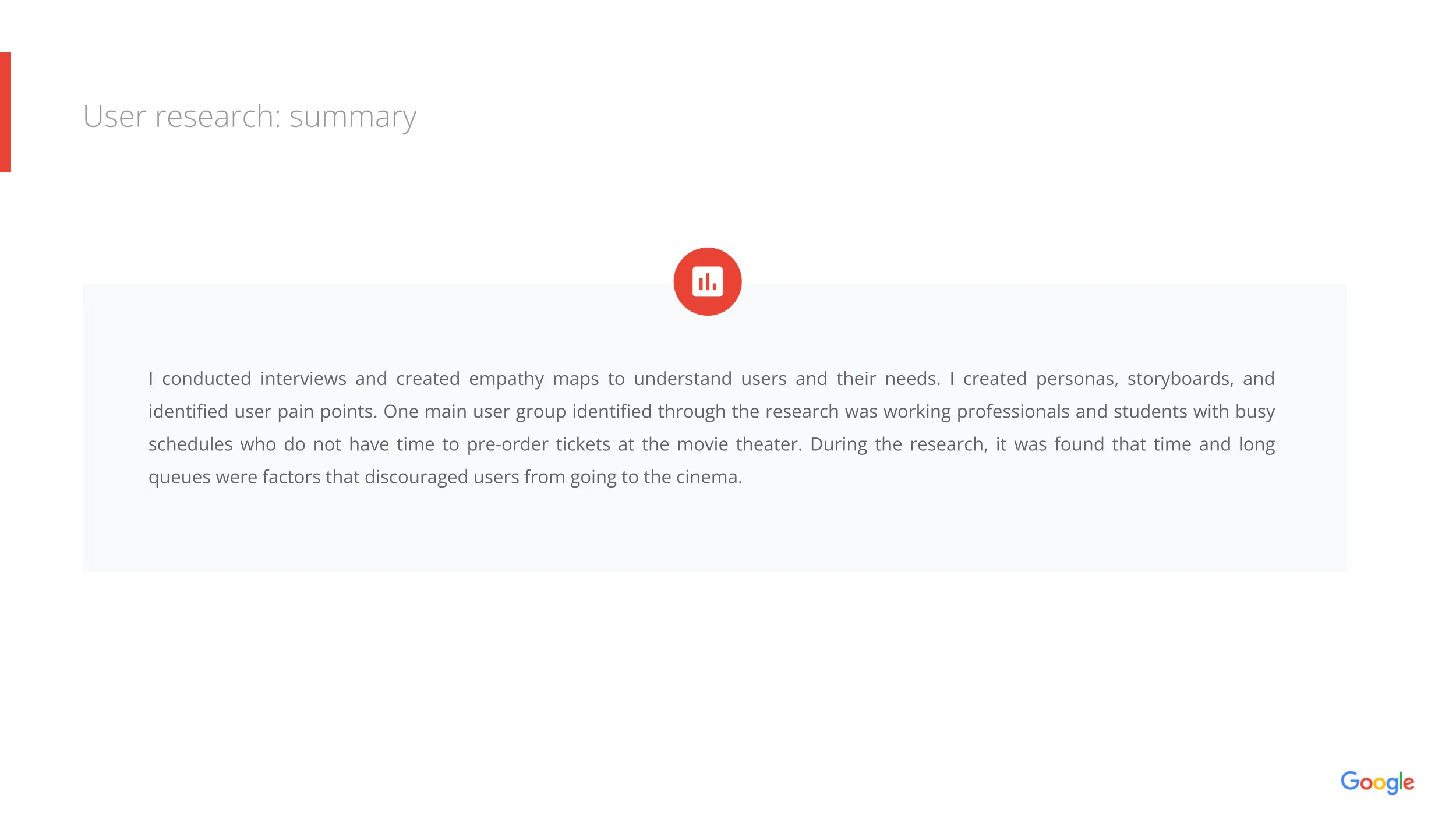Viewport: 1456px width, 819px height.
Task: Click the word "students" in the paragraph
Action: click(x=1150, y=412)
